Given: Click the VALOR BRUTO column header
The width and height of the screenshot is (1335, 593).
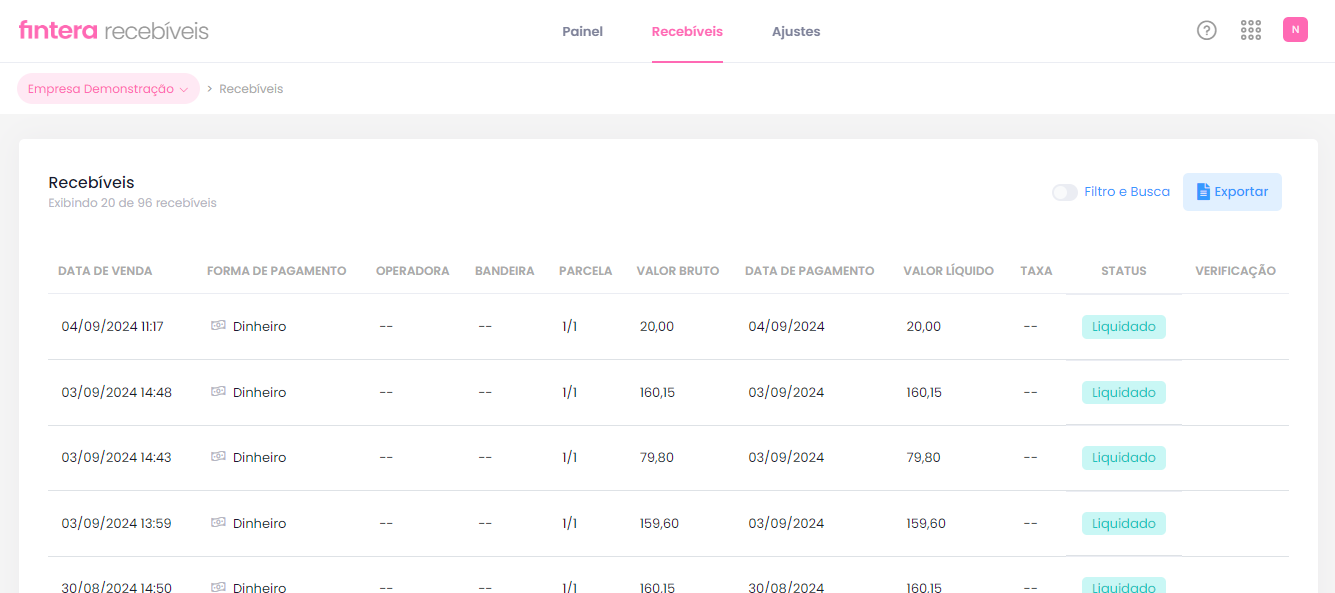Looking at the screenshot, I should coord(678,271).
